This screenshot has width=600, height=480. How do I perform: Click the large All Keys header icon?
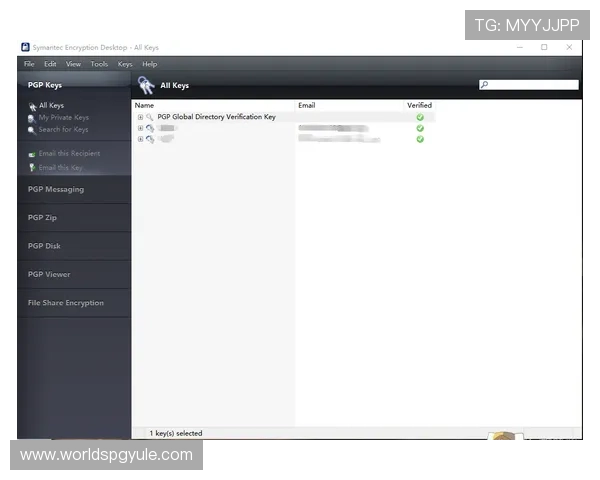pos(146,85)
